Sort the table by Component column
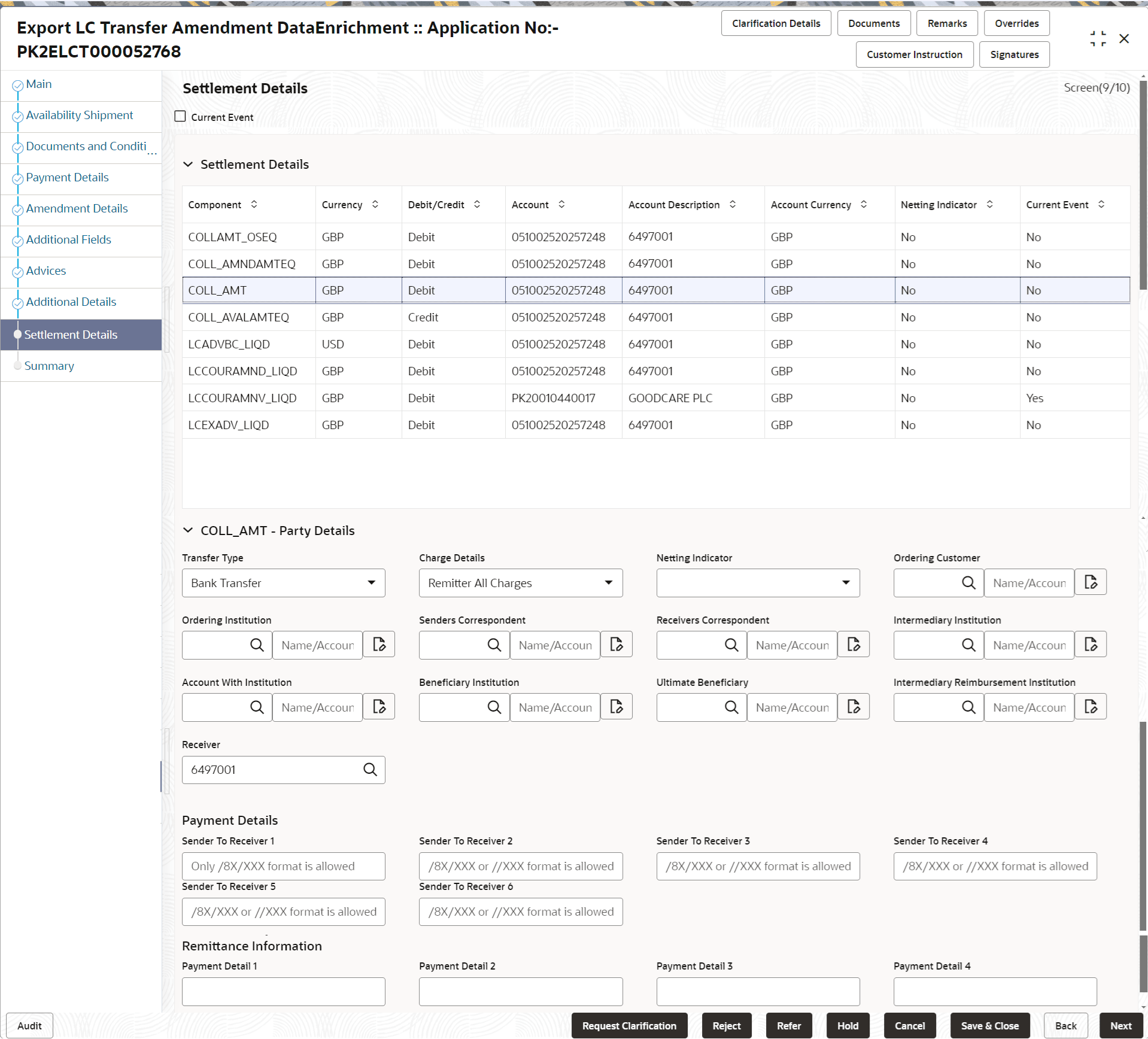The width and height of the screenshot is (1148, 1039). tap(254, 204)
